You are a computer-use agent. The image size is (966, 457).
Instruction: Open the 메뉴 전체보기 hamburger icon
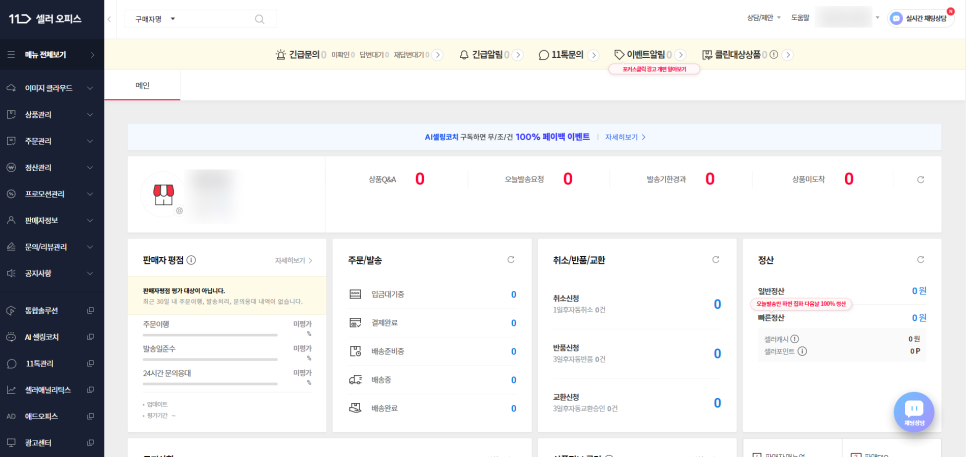[11, 55]
